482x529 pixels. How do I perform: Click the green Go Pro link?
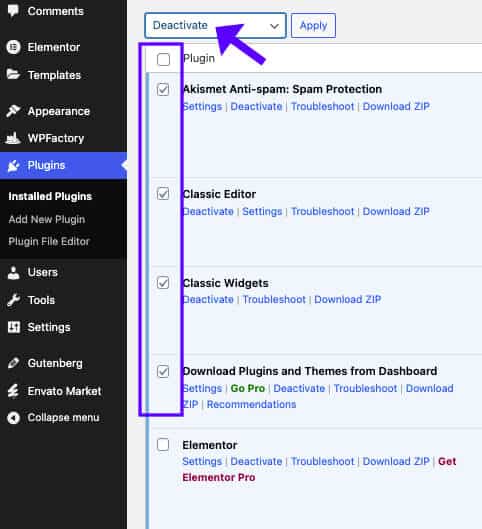tap(248, 388)
